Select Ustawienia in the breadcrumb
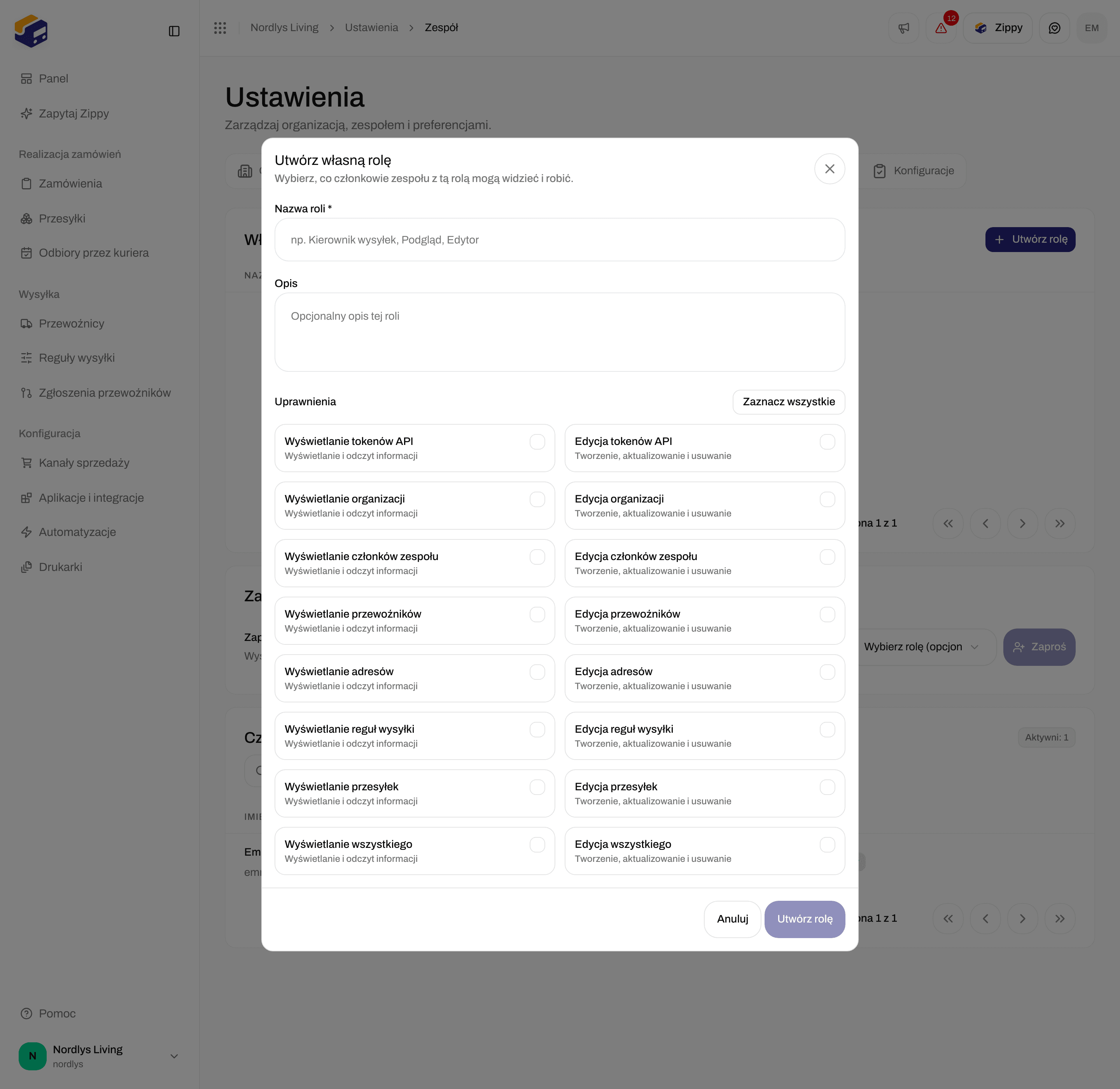Screen dimensions: 1120x1089 point(371,28)
